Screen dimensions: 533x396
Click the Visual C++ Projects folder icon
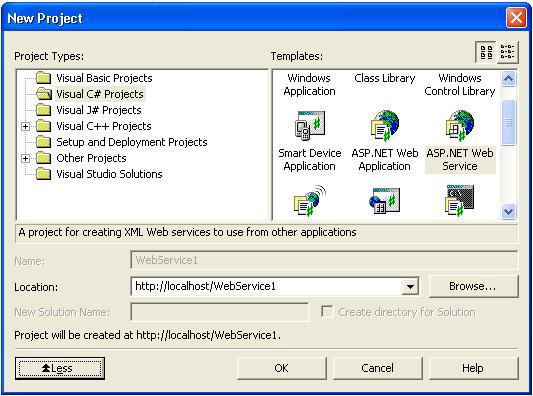coord(44,126)
